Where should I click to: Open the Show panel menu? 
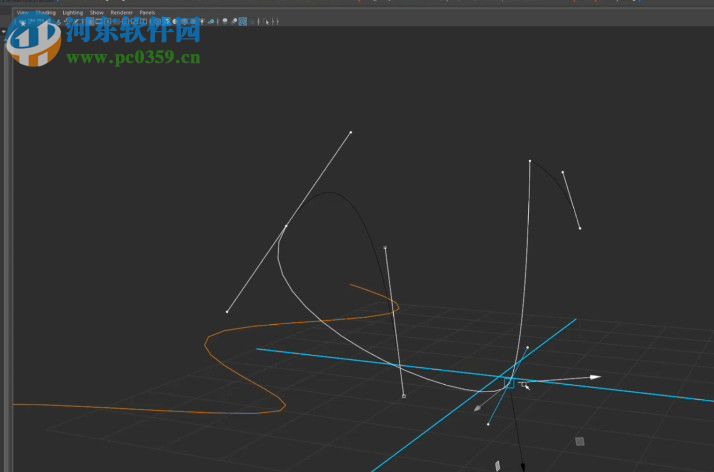(97, 13)
